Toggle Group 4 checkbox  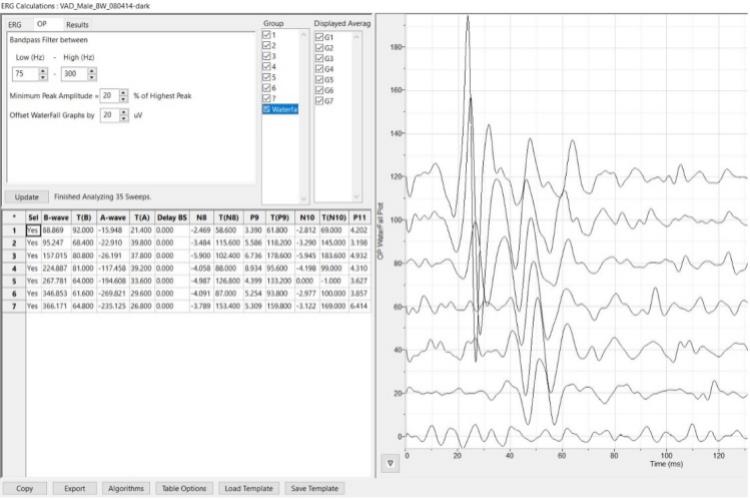click(x=266, y=66)
